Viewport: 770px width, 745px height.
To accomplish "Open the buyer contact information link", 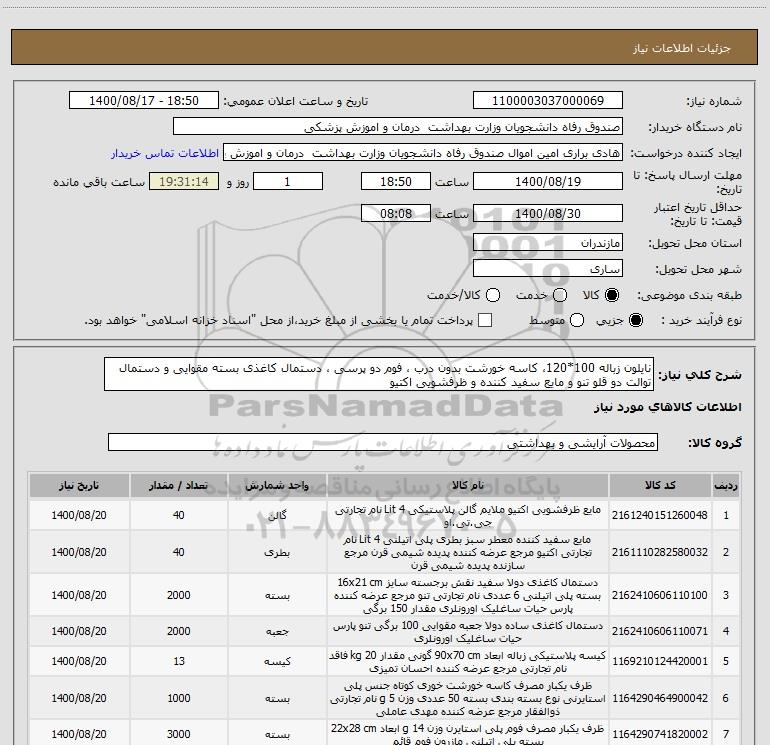I will click(165, 153).
